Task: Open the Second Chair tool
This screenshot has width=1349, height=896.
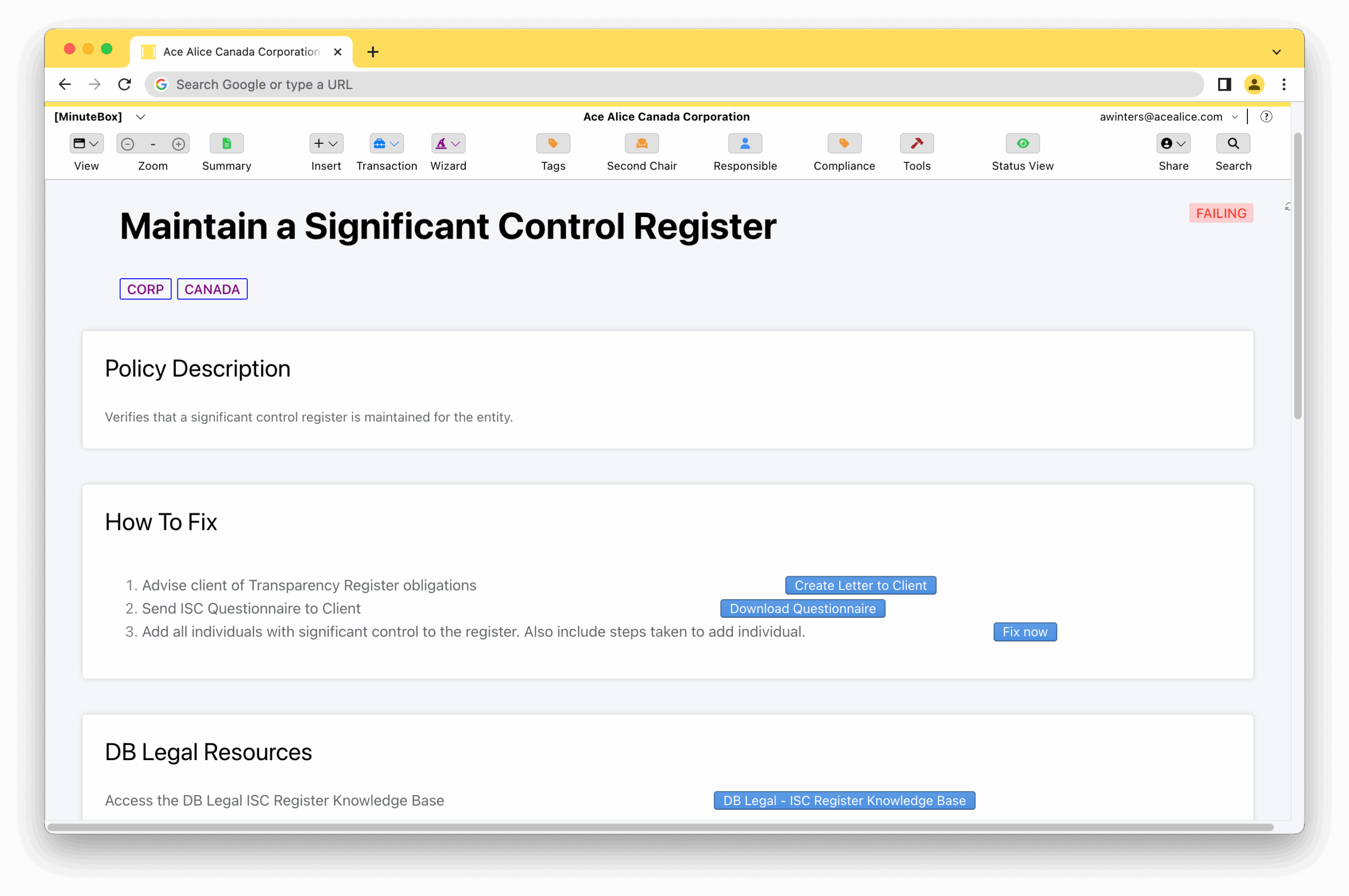Action: 641,143
